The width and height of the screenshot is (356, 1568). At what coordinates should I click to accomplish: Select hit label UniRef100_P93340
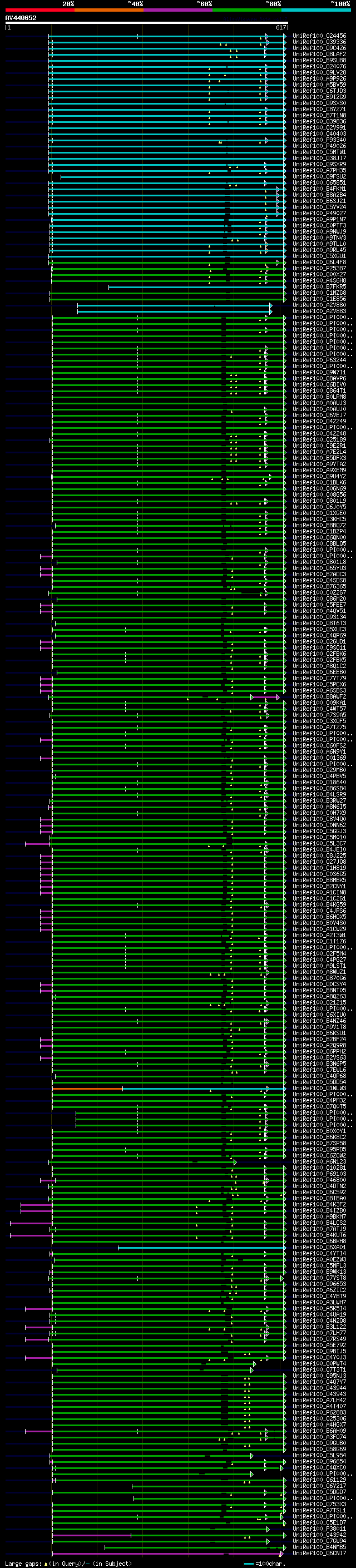point(319,140)
